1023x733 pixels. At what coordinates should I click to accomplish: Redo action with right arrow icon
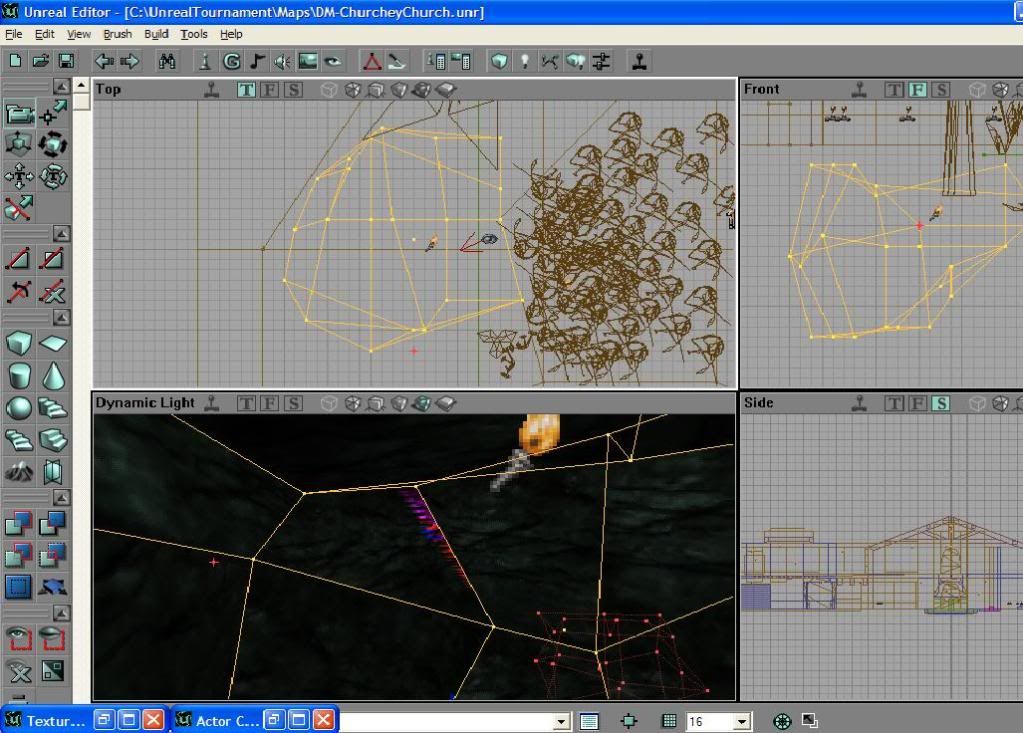pos(130,61)
